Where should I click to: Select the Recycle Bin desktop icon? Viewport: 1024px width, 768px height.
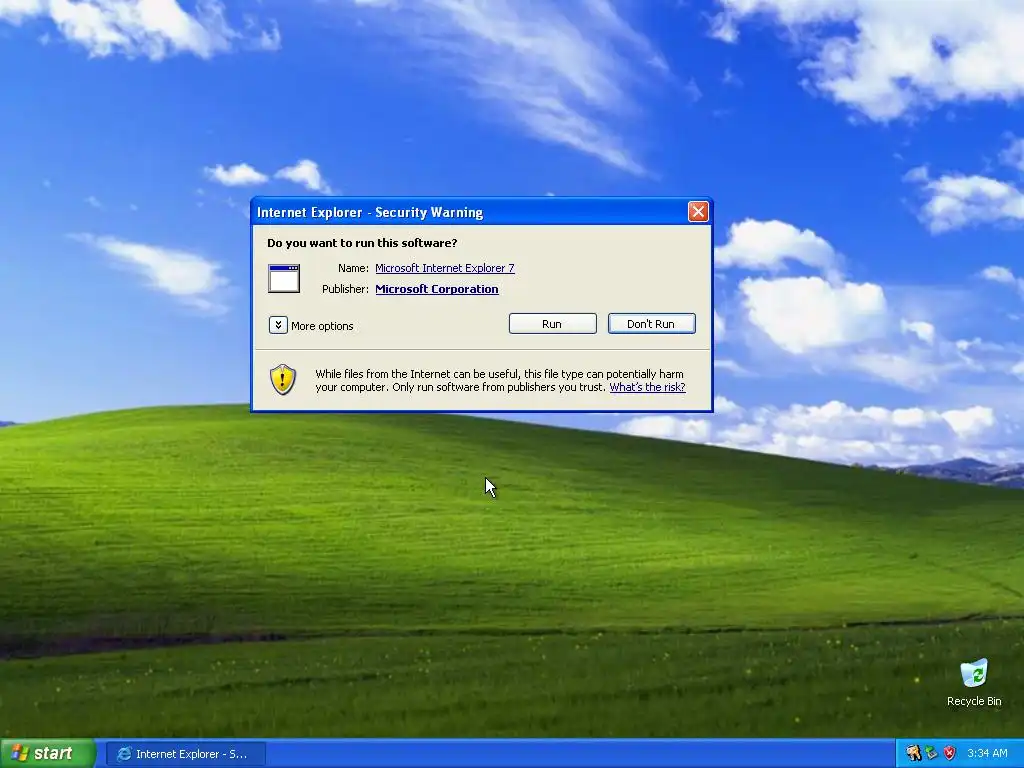974,682
